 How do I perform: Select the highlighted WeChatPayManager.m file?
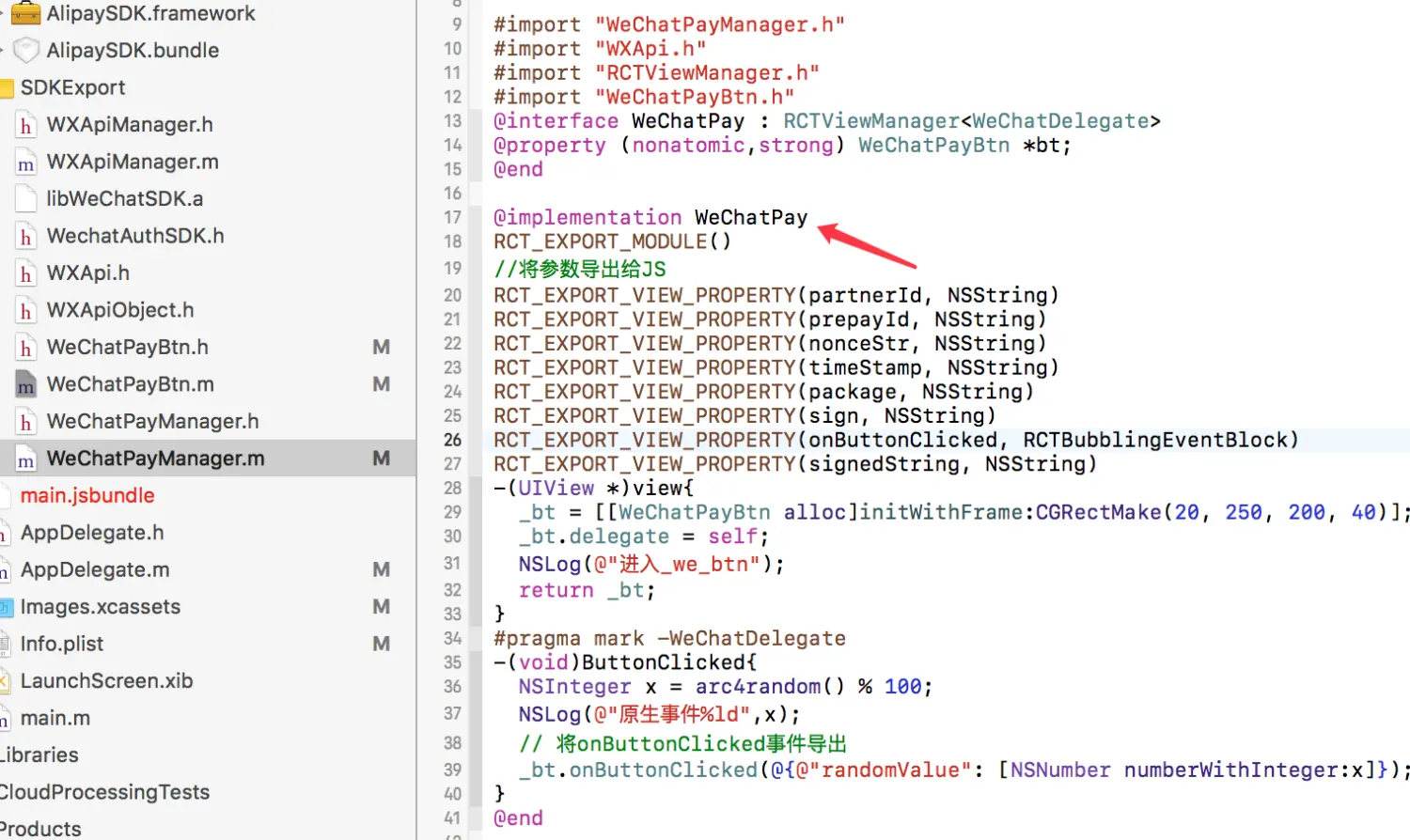click(156, 459)
